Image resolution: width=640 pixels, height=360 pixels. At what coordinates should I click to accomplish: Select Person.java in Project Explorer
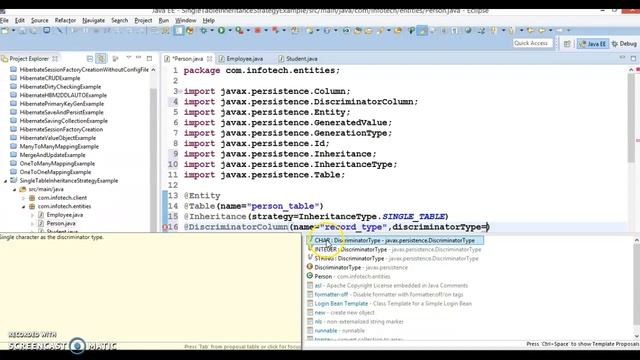(x=61, y=224)
